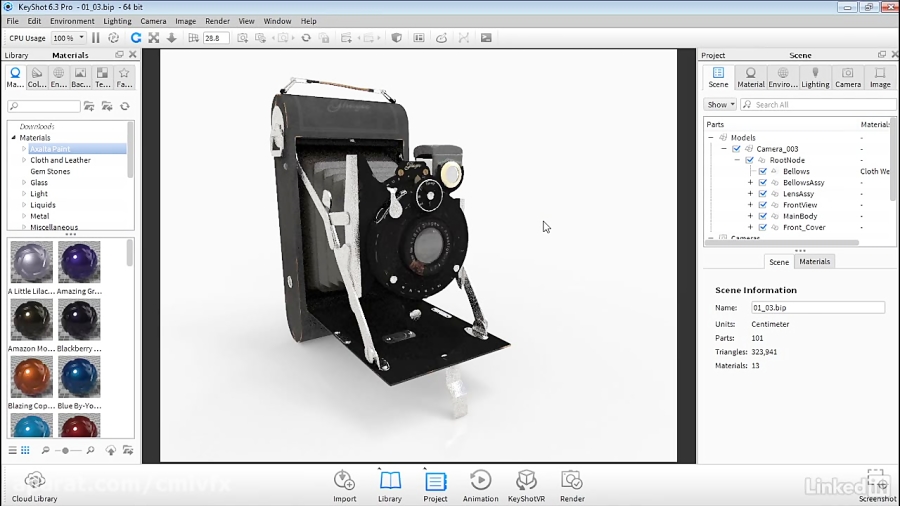Click the Import icon in bottom toolbar
900x506 pixels.
[344, 484]
